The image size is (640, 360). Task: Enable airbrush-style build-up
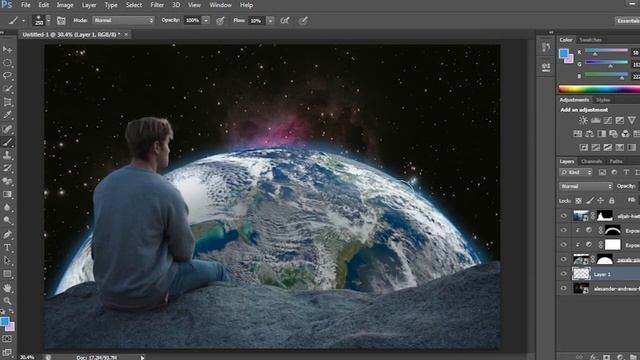284,20
